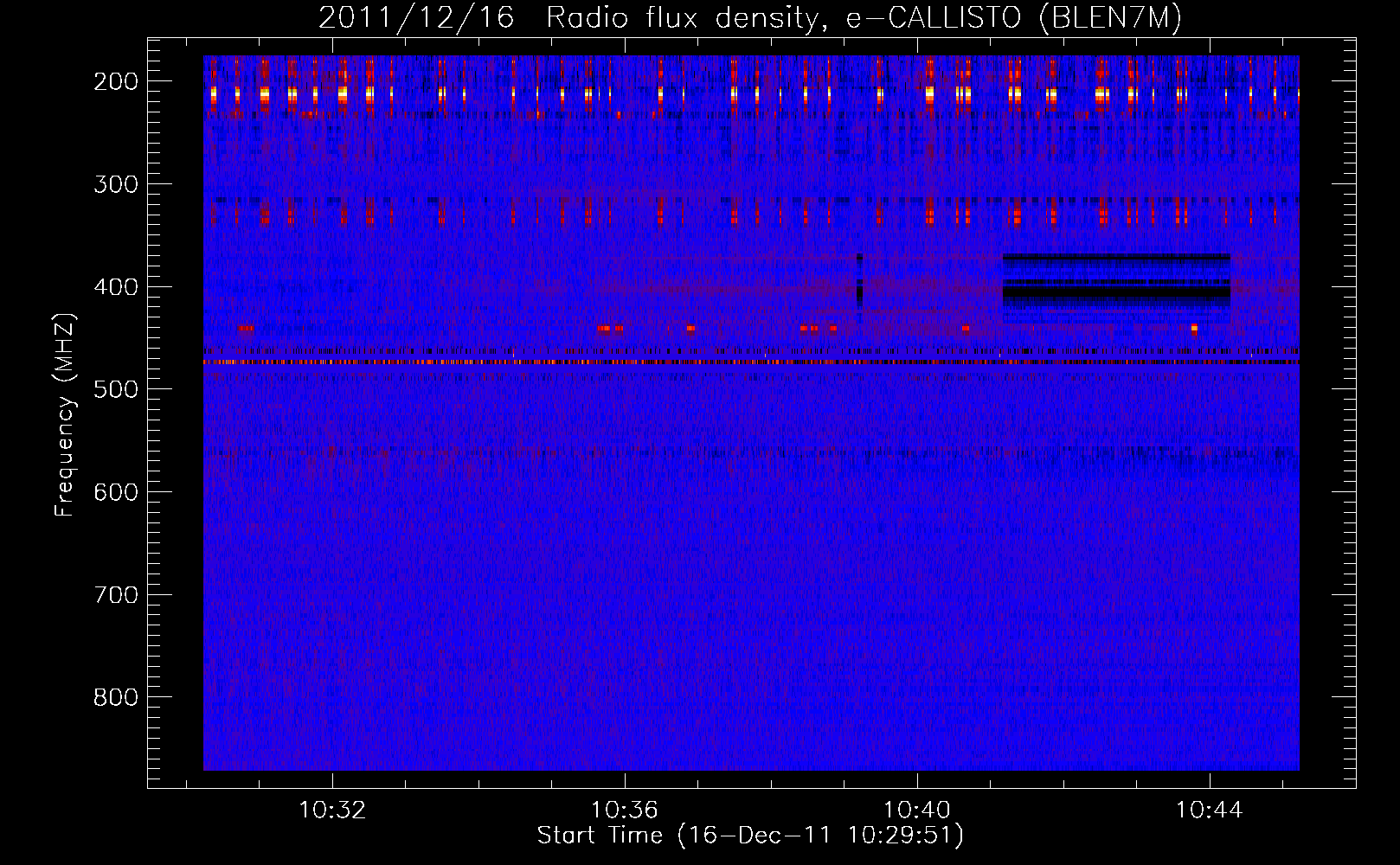Image resolution: width=1400 pixels, height=865 pixels.
Task: Click the 10:44 time tick label
Action: pyautogui.click(x=1209, y=811)
